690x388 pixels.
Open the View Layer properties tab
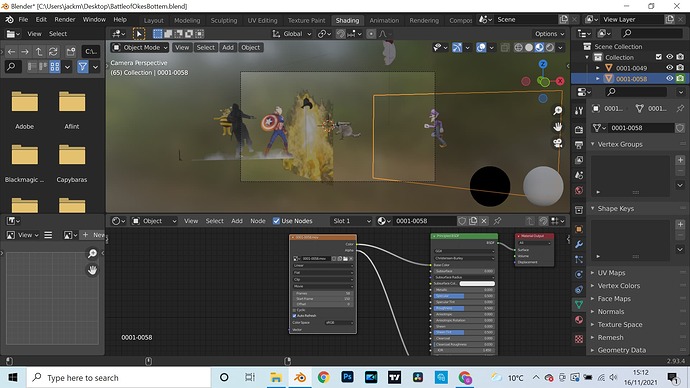pyautogui.click(x=579, y=160)
